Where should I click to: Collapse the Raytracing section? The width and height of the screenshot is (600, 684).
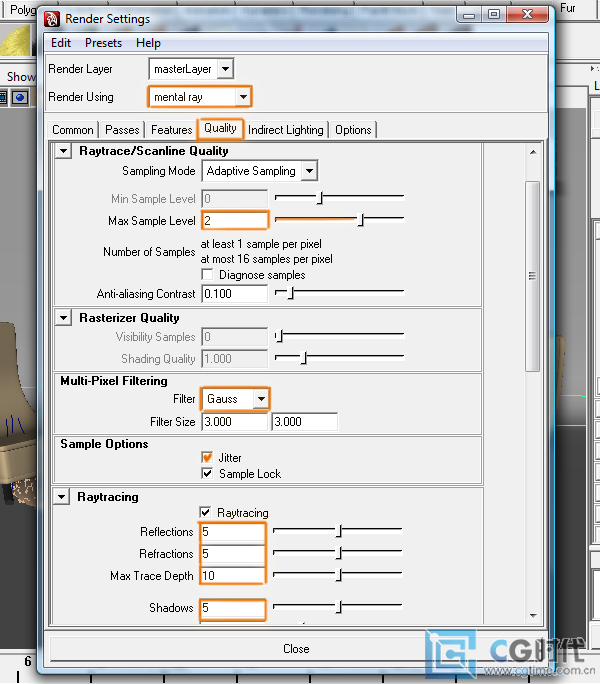pos(62,497)
